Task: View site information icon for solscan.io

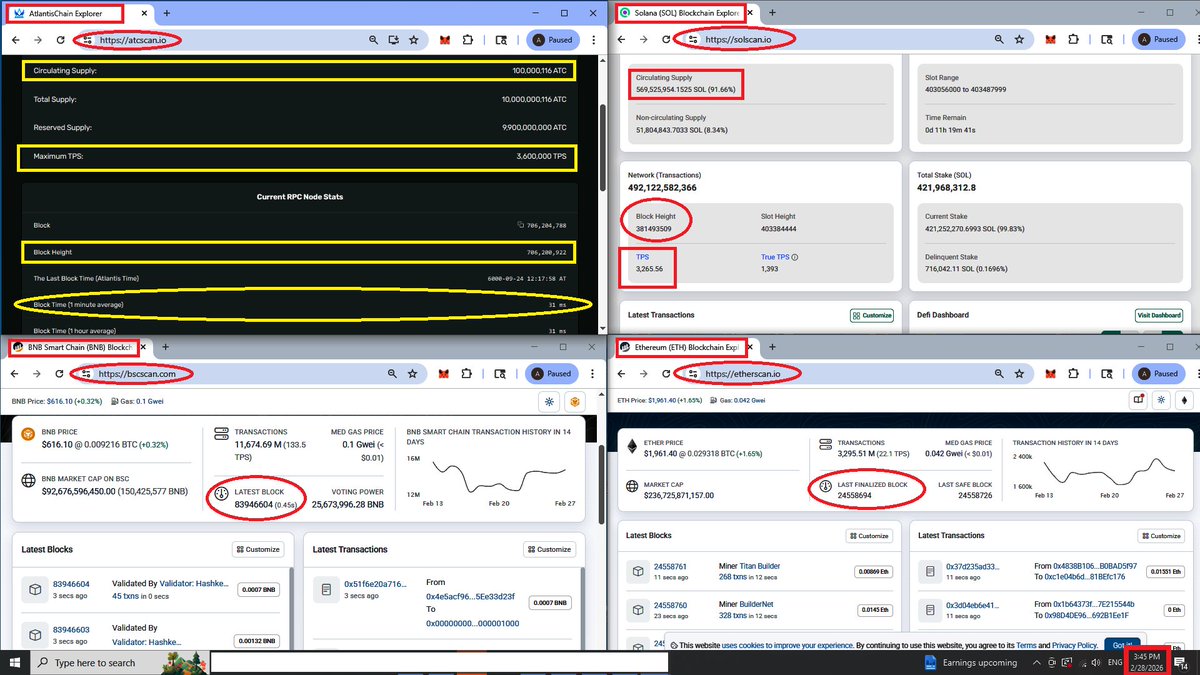Action: pyautogui.click(x=691, y=39)
